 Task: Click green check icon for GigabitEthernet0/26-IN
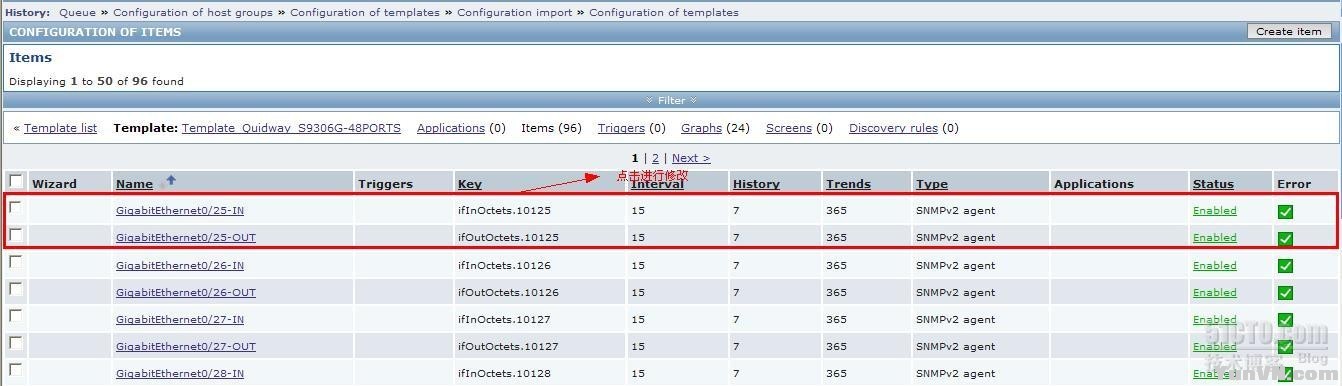coord(1285,266)
